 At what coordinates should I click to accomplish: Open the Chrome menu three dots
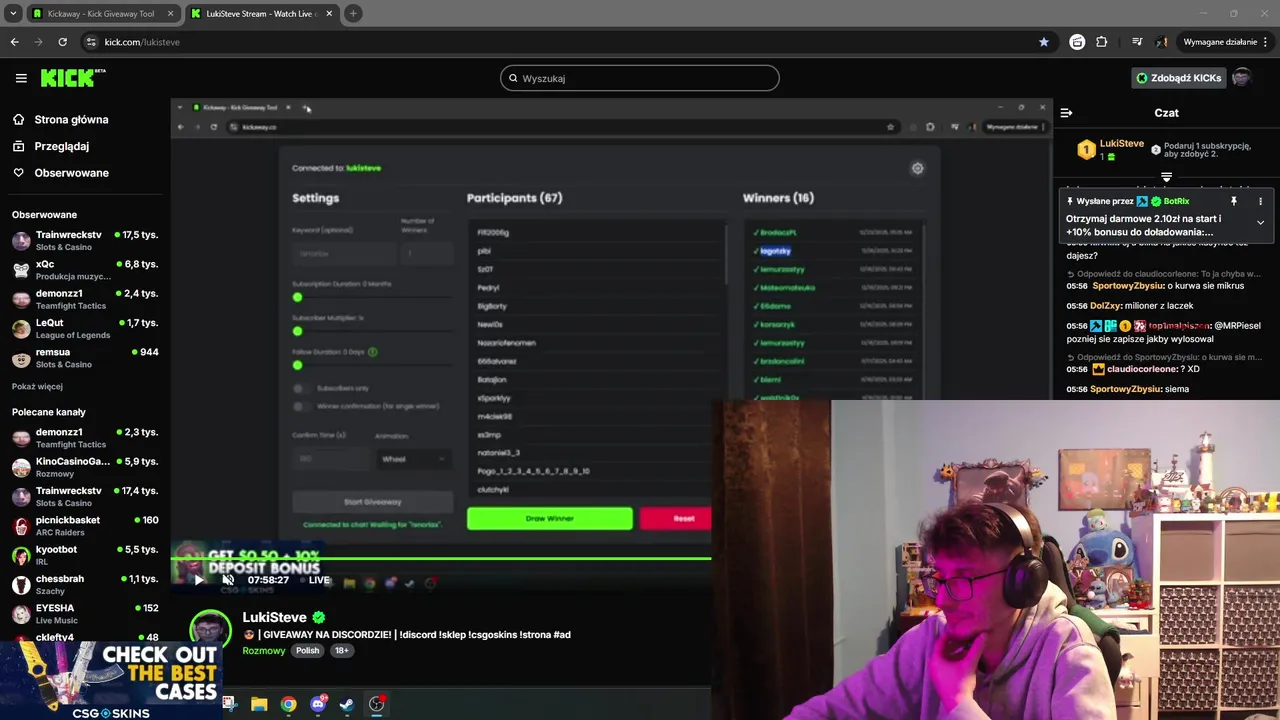(1266, 42)
